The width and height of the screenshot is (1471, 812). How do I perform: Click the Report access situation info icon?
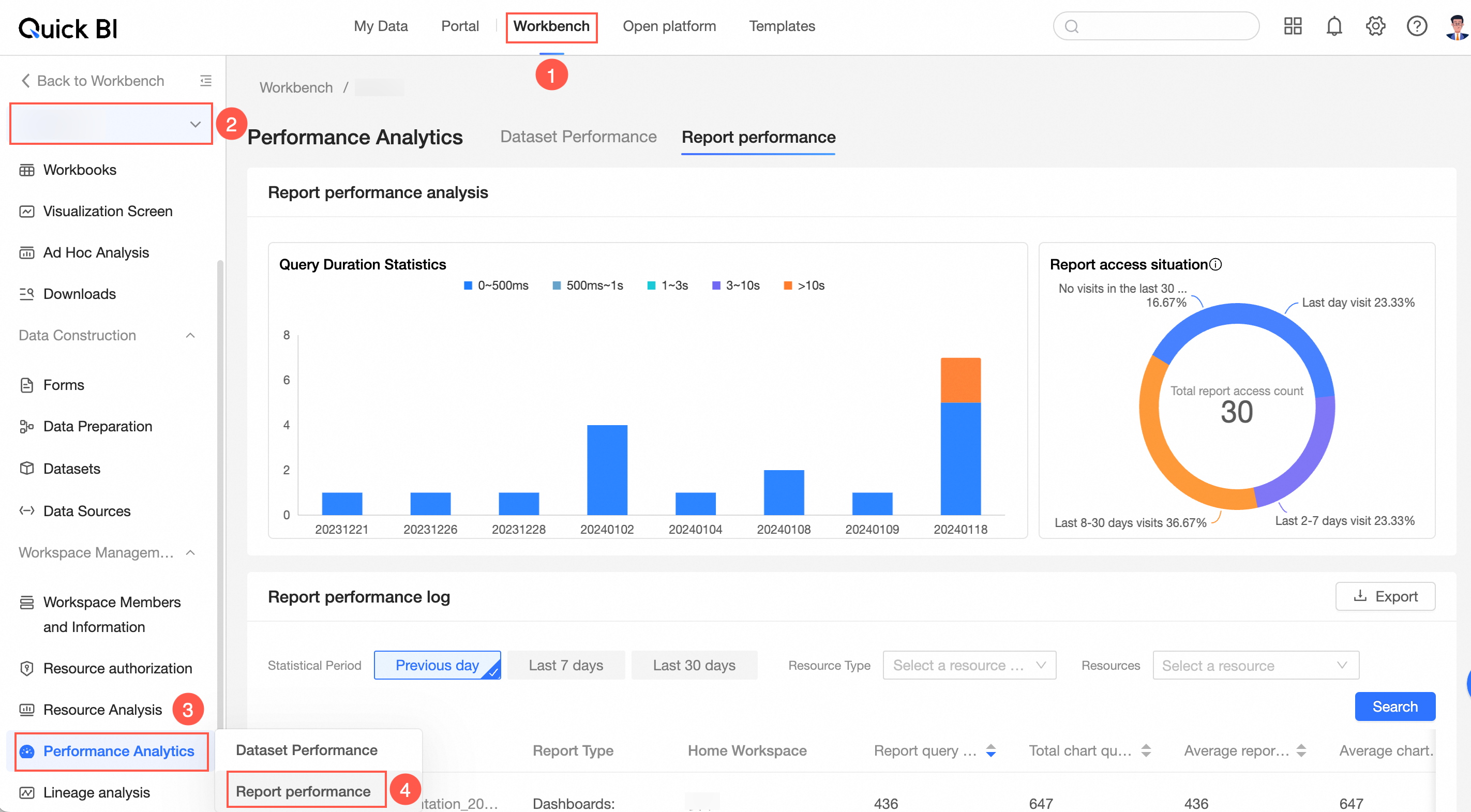[1215, 264]
